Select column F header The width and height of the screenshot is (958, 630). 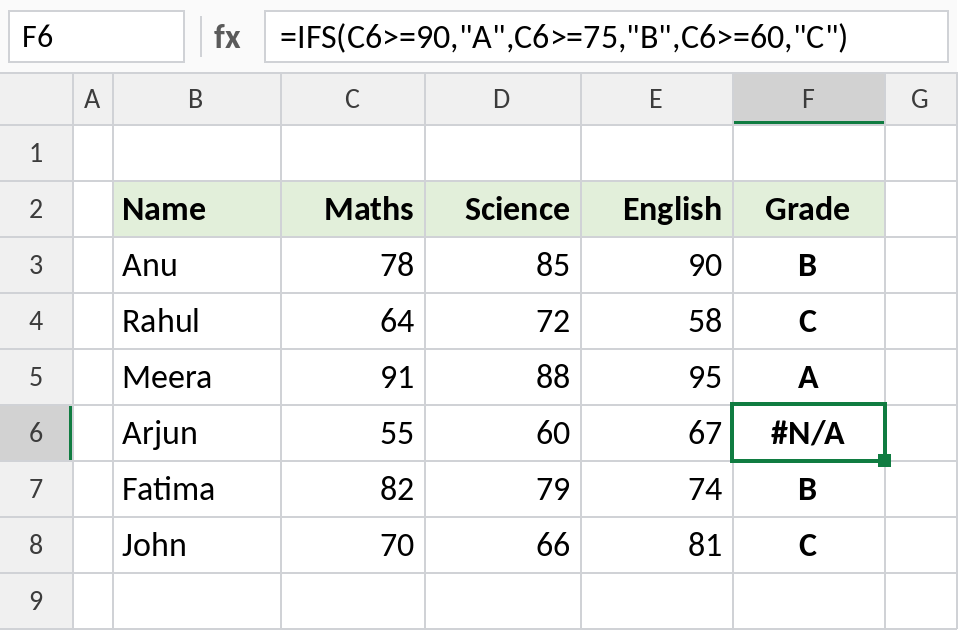click(809, 99)
